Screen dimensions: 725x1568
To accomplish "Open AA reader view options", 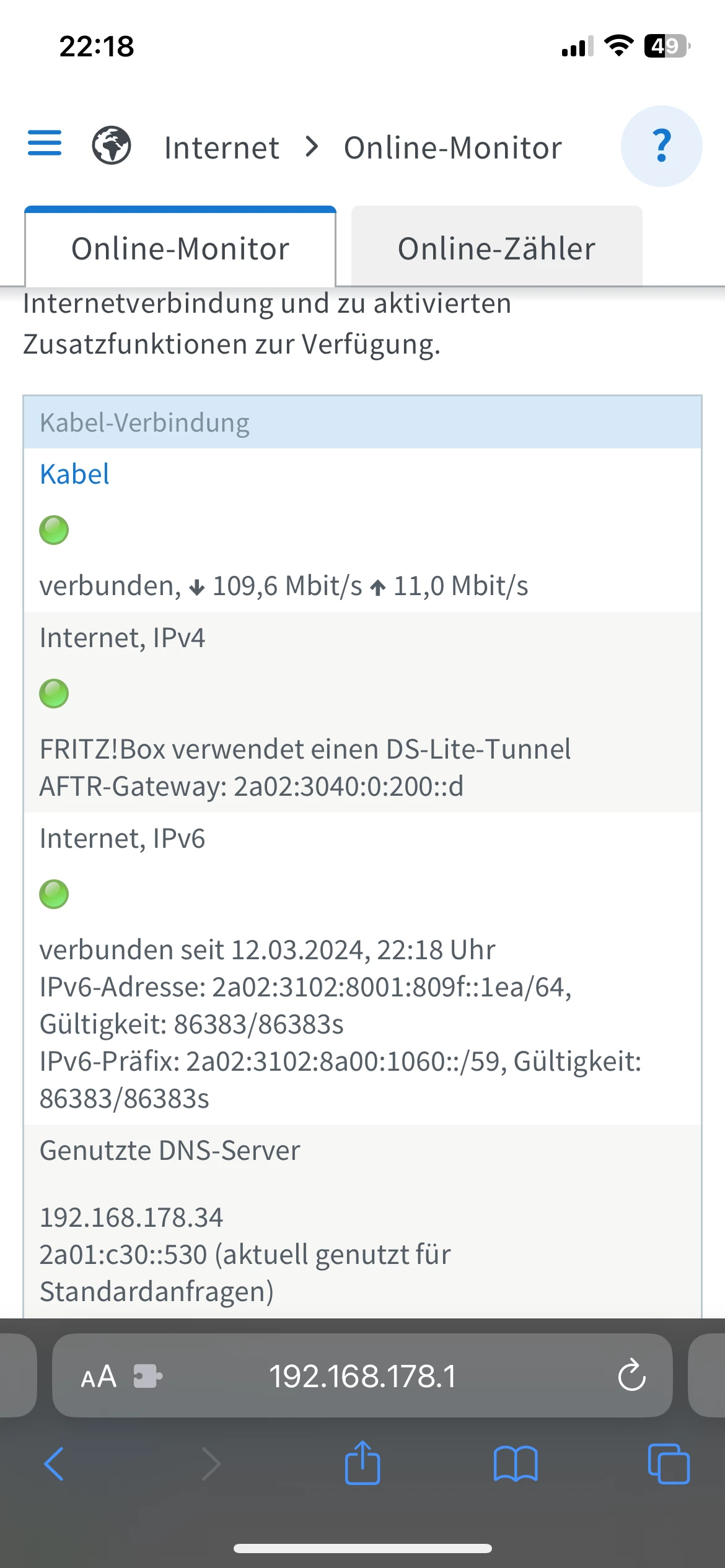I will coord(99,1376).
